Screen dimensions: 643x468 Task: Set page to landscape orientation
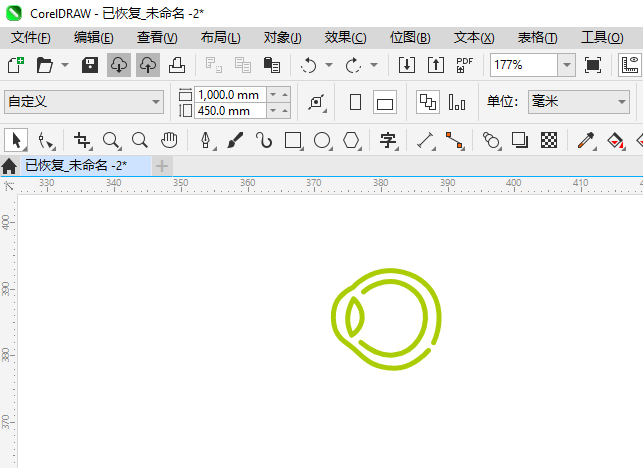(385, 102)
